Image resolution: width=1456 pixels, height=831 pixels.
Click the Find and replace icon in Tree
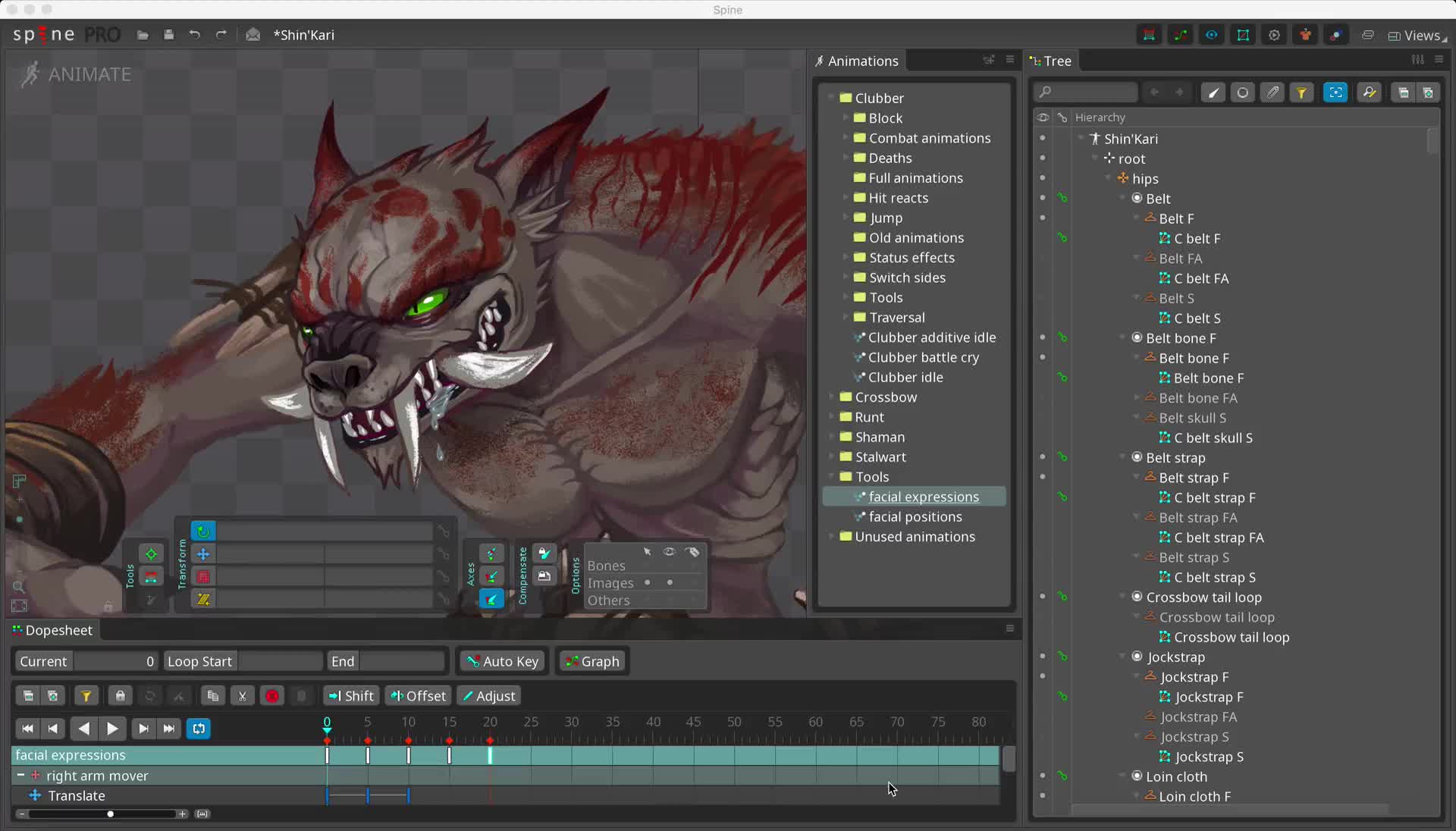tap(1370, 93)
